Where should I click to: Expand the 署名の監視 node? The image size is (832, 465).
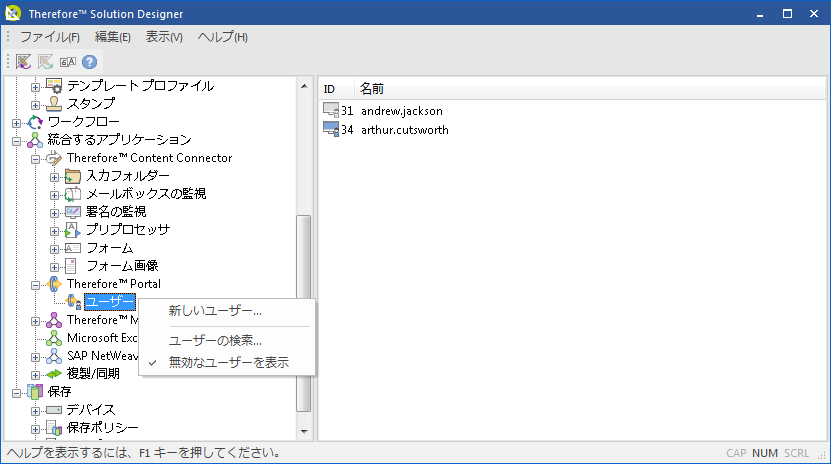point(54,213)
